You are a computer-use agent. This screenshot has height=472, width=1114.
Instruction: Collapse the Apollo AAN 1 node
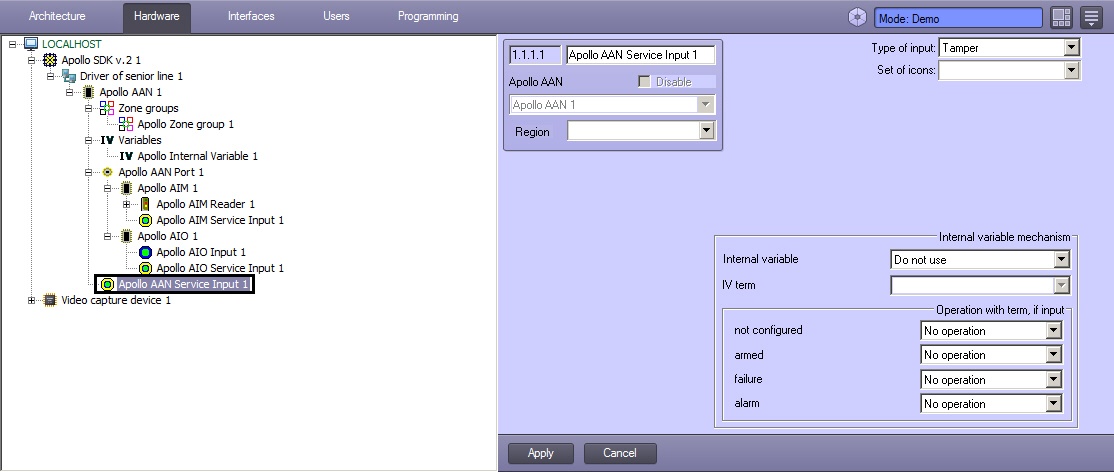70,92
